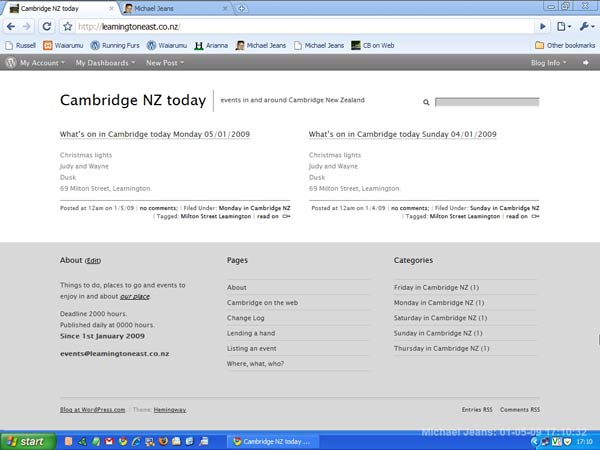Click the Cambridge NZ today site title
600x450 pixels.
pos(133,100)
